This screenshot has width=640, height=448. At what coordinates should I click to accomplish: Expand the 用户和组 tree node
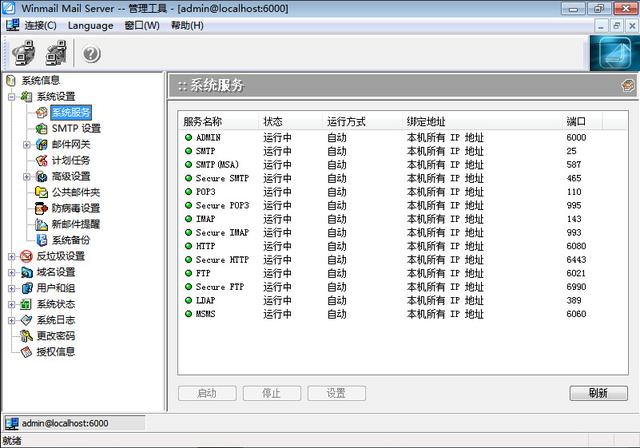(x=12, y=288)
